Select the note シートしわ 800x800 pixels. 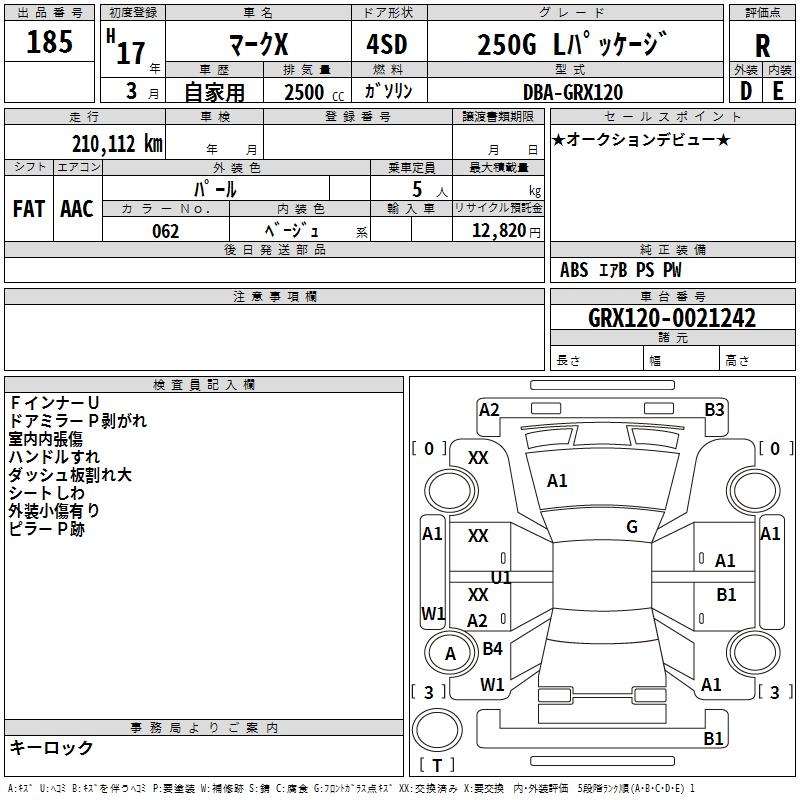47,493
